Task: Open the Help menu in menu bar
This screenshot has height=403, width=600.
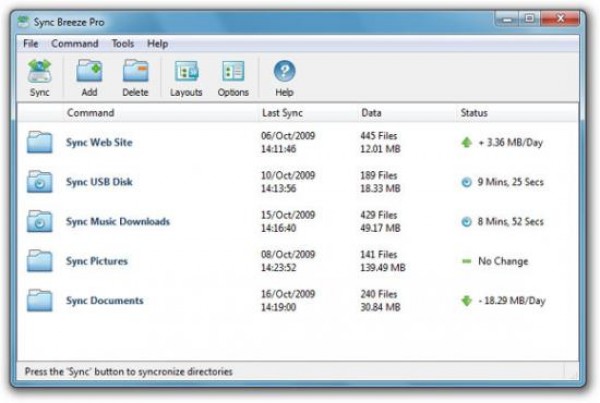Action: click(x=157, y=44)
